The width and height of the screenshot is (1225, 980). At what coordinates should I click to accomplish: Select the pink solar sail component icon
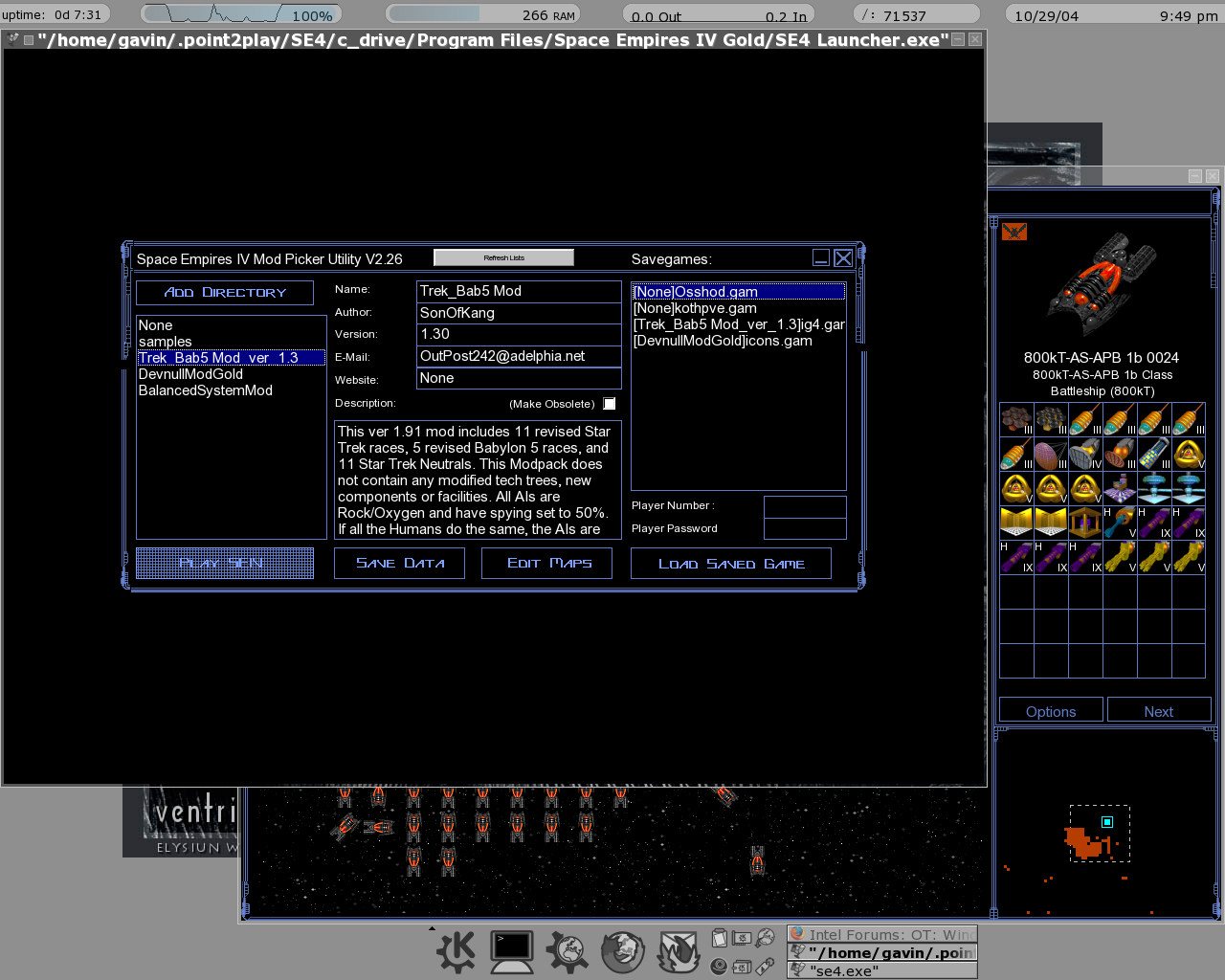[1050, 453]
